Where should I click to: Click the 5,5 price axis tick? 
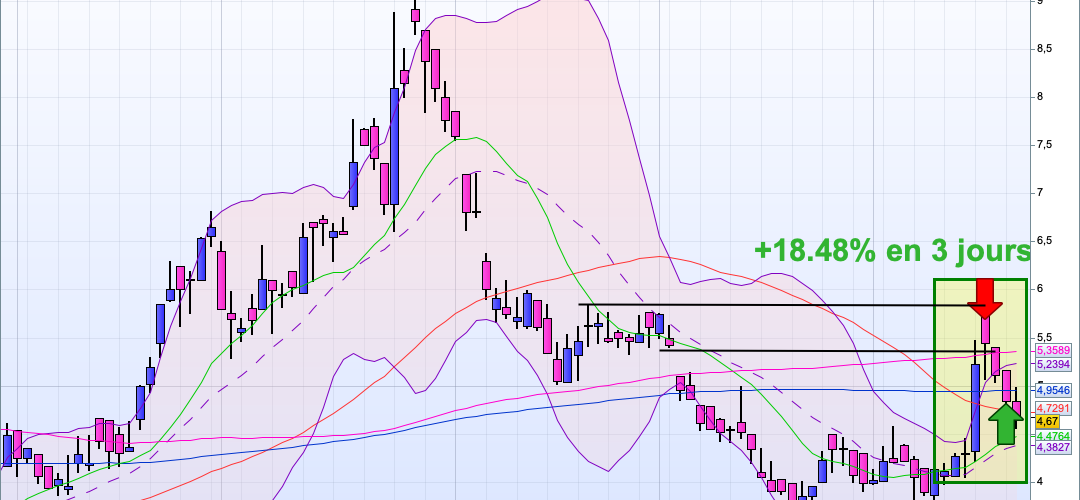pyautogui.click(x=1044, y=337)
